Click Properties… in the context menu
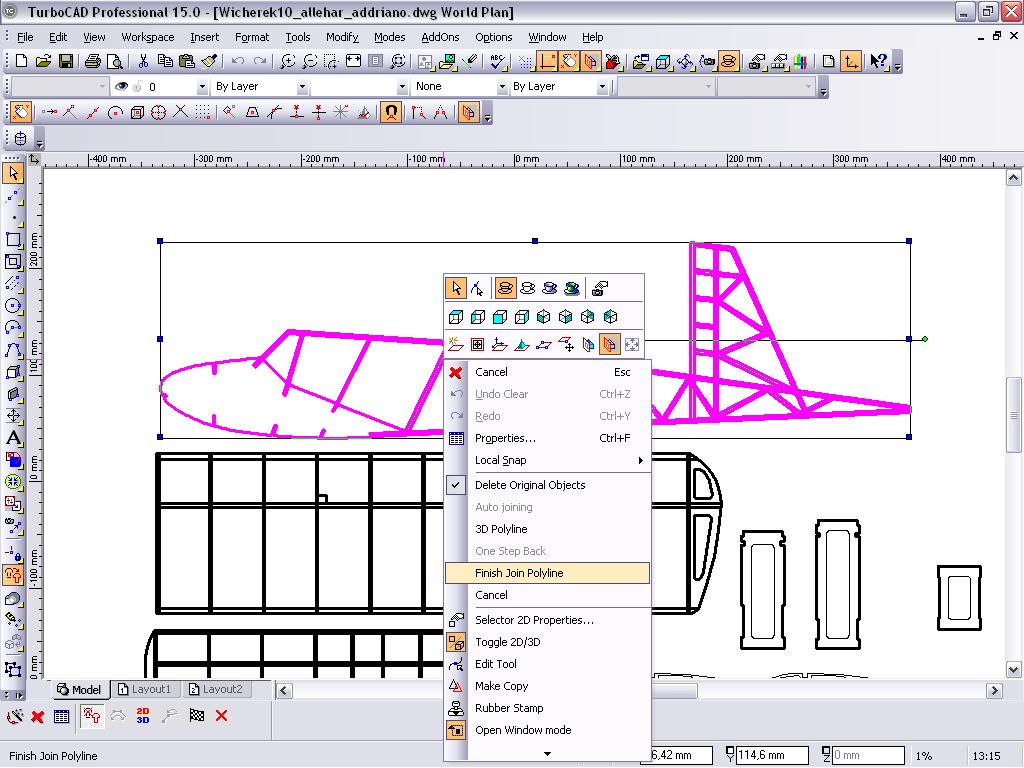 (505, 438)
